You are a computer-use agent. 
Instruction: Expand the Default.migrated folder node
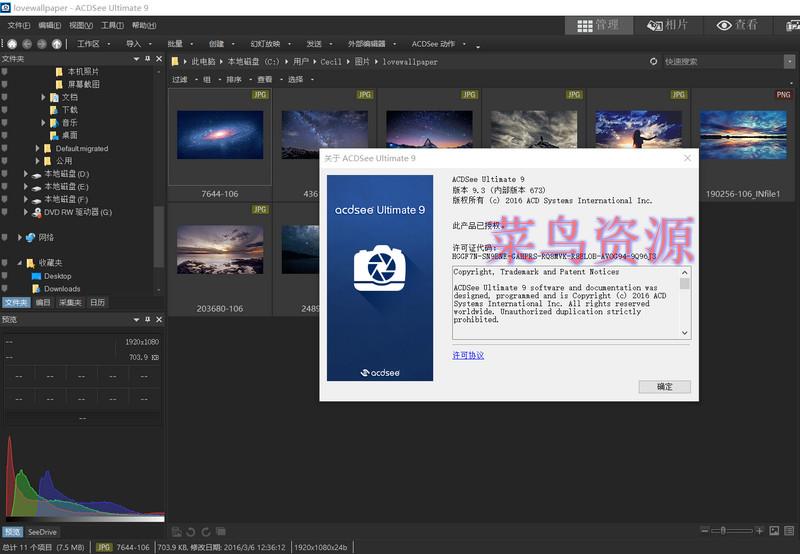pos(38,148)
